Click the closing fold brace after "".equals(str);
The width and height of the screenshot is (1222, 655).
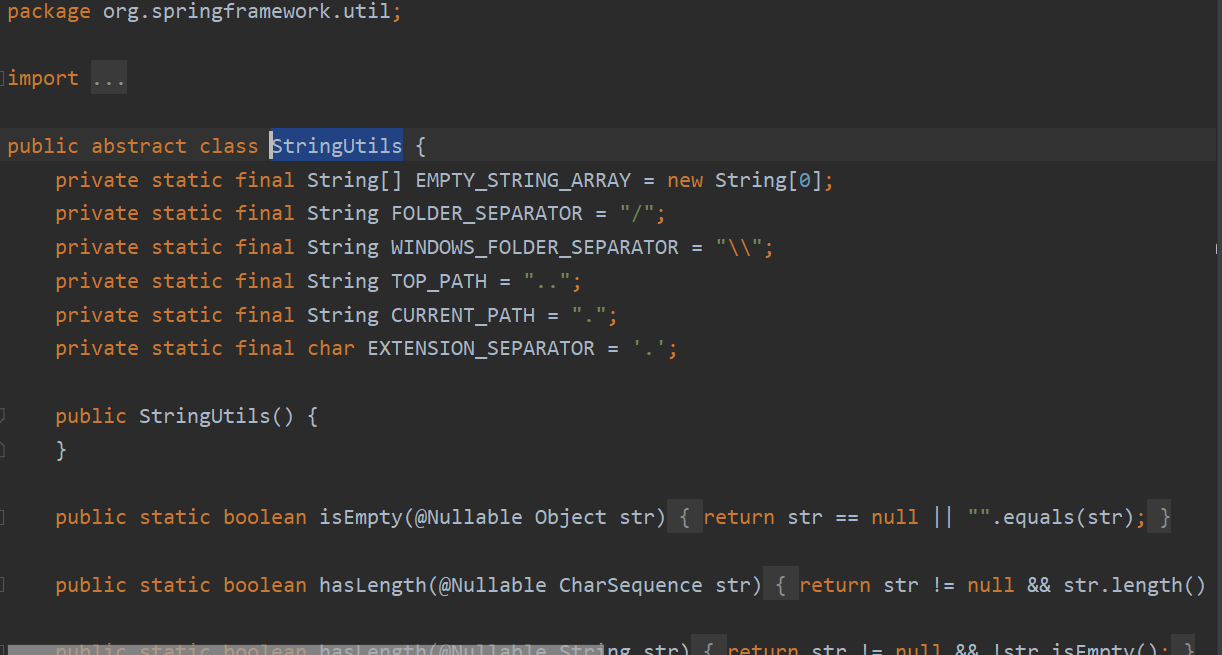[1159, 517]
